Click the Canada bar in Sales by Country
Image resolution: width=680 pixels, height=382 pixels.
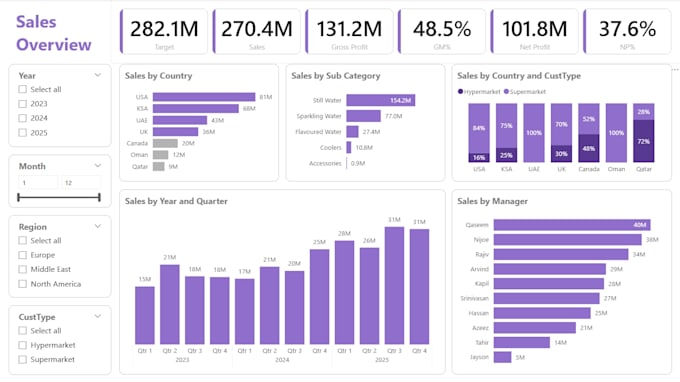165,143
